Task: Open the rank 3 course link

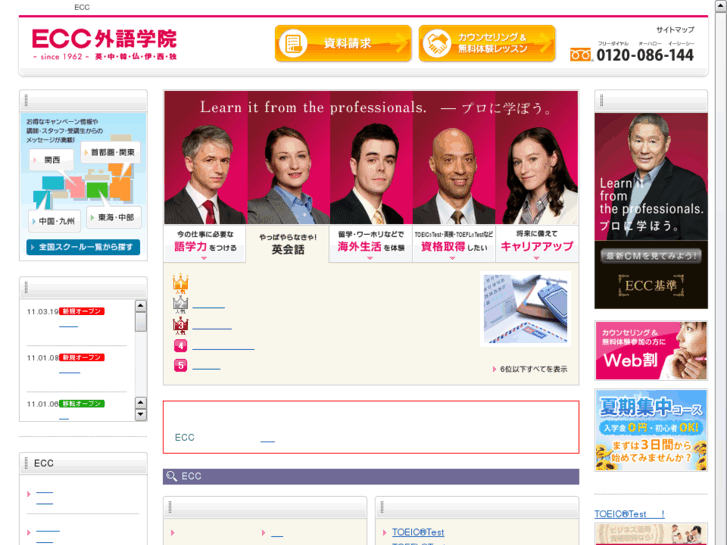Action: (x=211, y=328)
